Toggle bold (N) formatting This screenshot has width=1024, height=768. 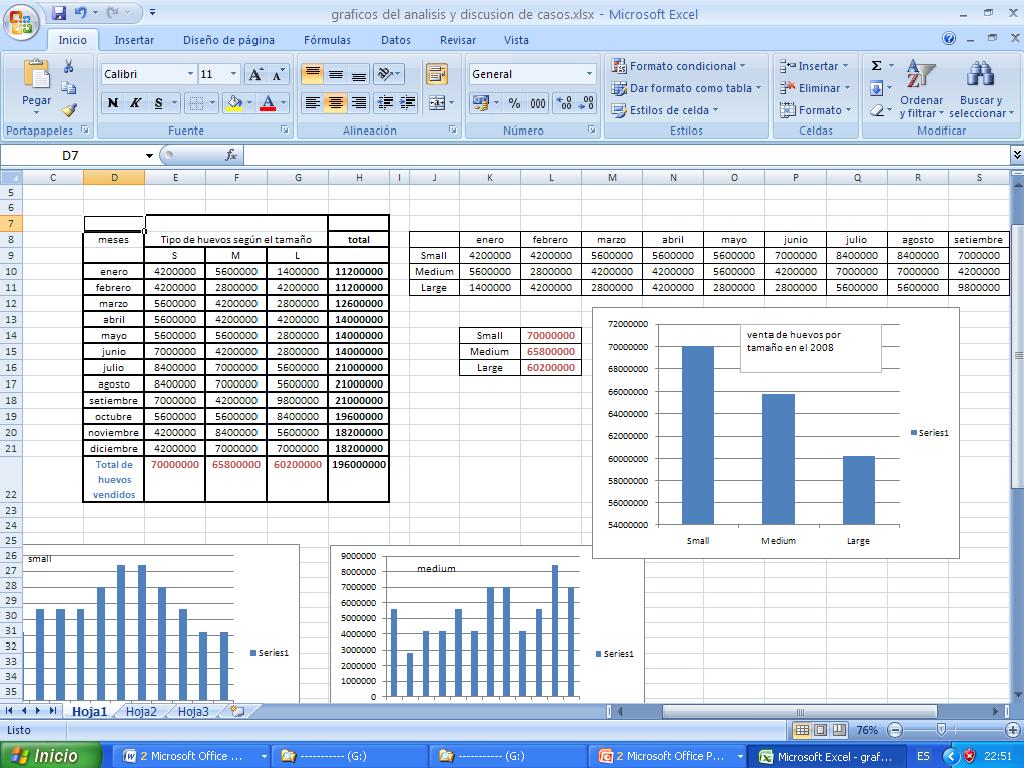click(111, 104)
